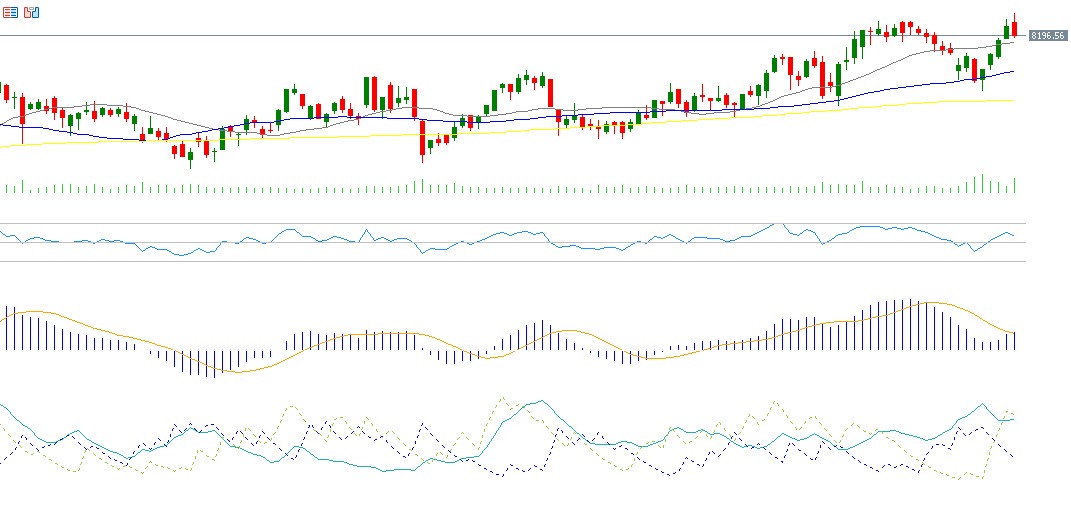Click the horizontal current price line
The width and height of the screenshot is (1071, 506).
500,36
